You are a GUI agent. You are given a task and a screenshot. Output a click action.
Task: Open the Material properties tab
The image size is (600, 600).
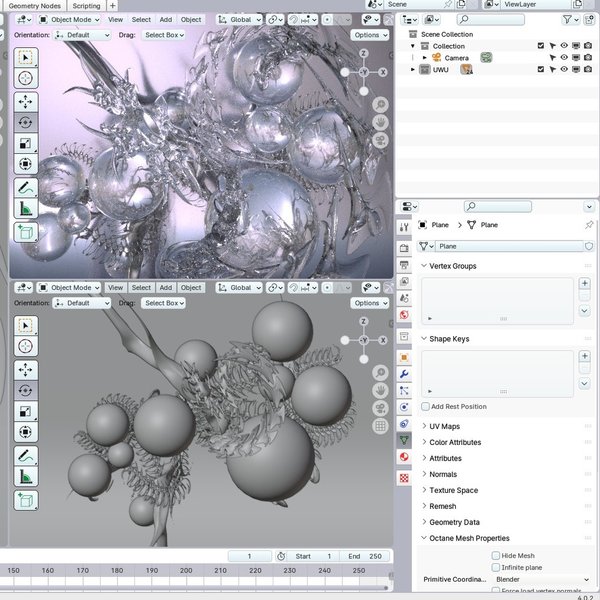pyautogui.click(x=404, y=457)
